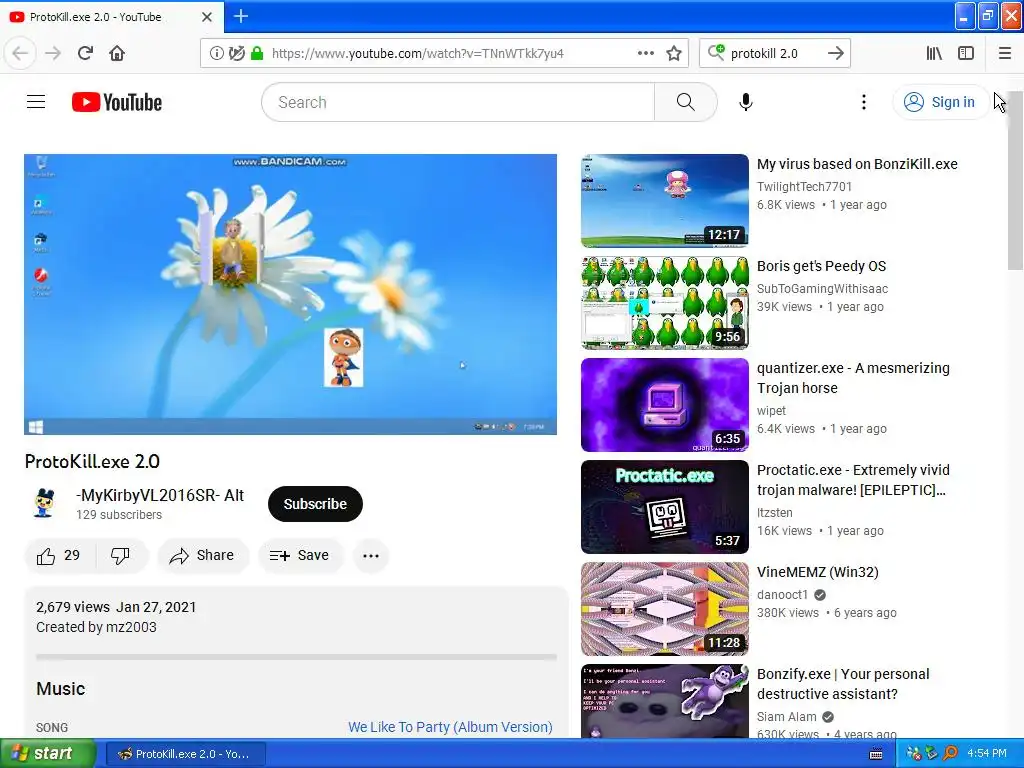
Task: Click 'Bonzify.exe | Your personal destructive assistant?' title
Action: 843,684
